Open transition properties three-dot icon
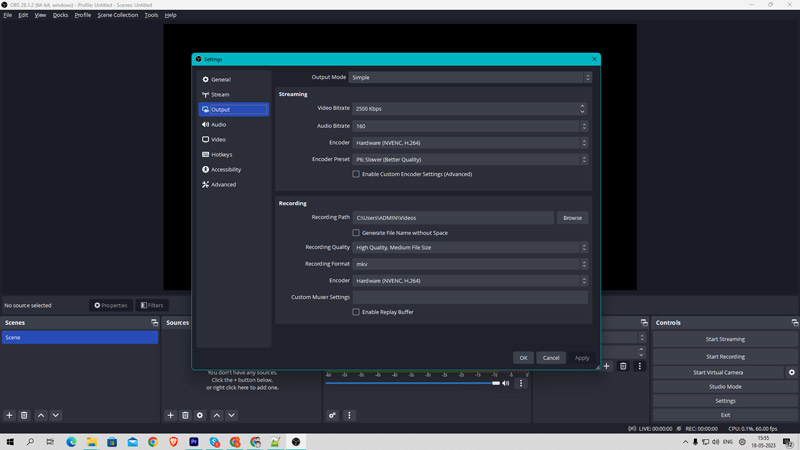Image resolution: width=800 pixels, height=450 pixels. pos(639,366)
